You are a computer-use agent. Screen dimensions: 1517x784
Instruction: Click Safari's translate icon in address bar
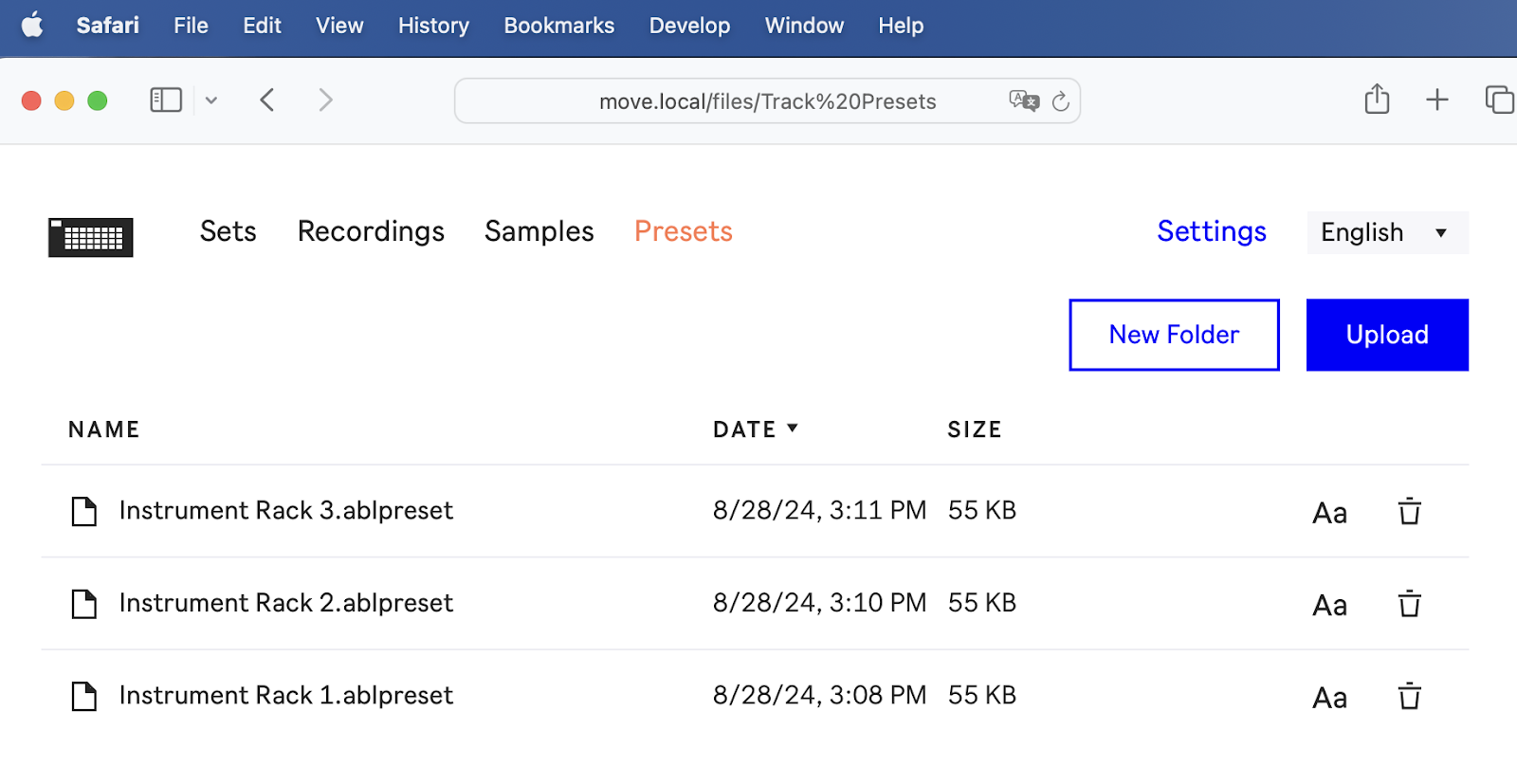coord(1024,100)
